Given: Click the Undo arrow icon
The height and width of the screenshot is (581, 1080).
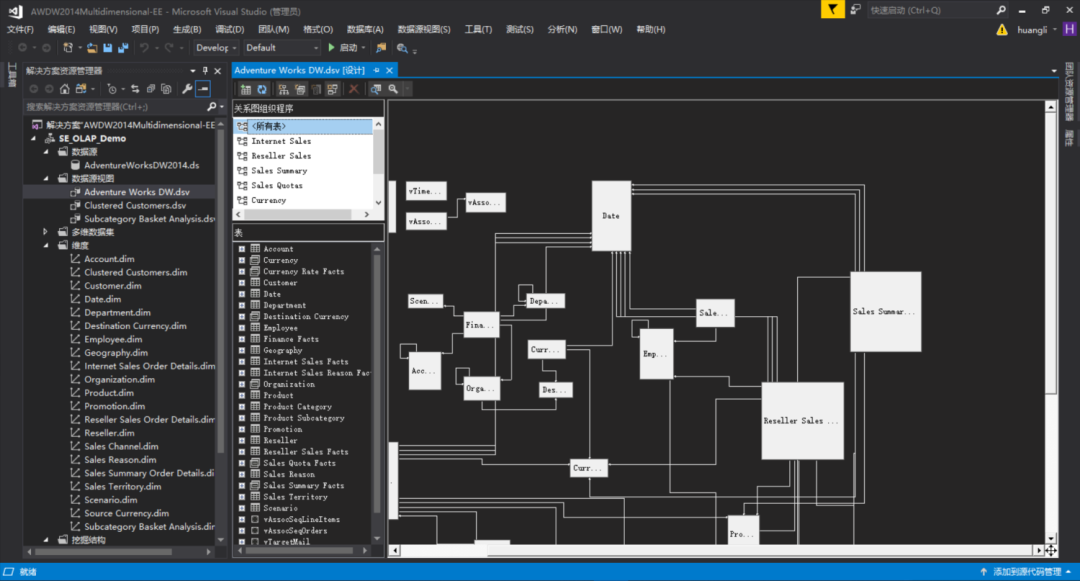Looking at the screenshot, I should (144, 47).
